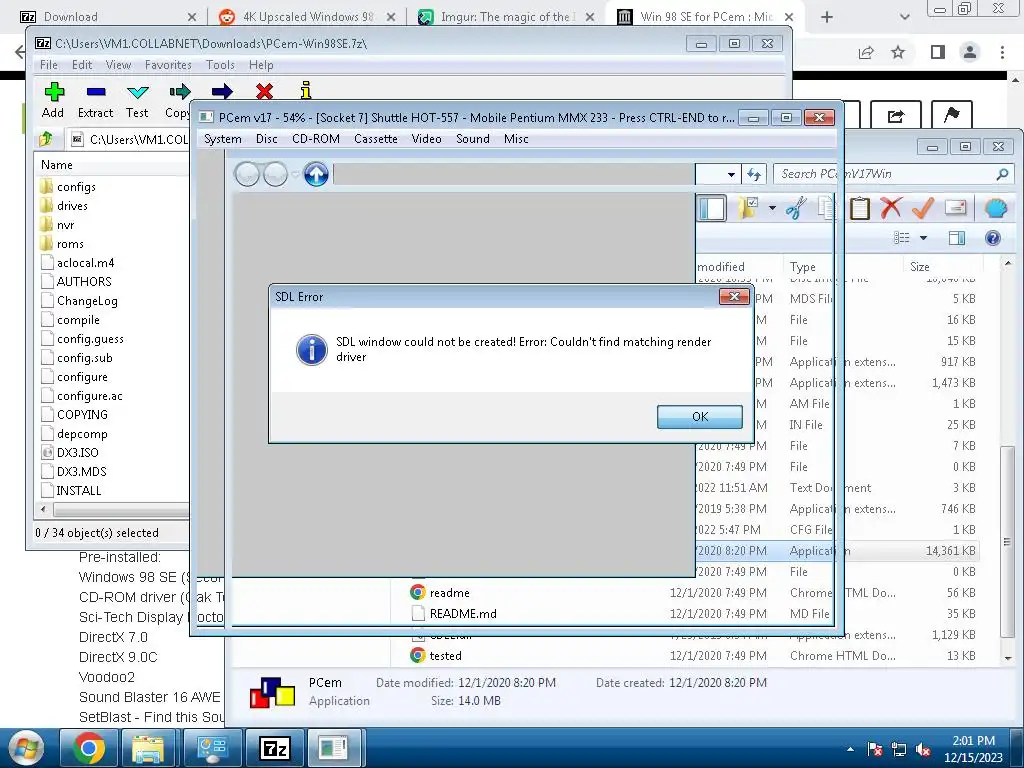
Task: Click the magnifier icon in Explorer search box
Action: pos(1002,174)
